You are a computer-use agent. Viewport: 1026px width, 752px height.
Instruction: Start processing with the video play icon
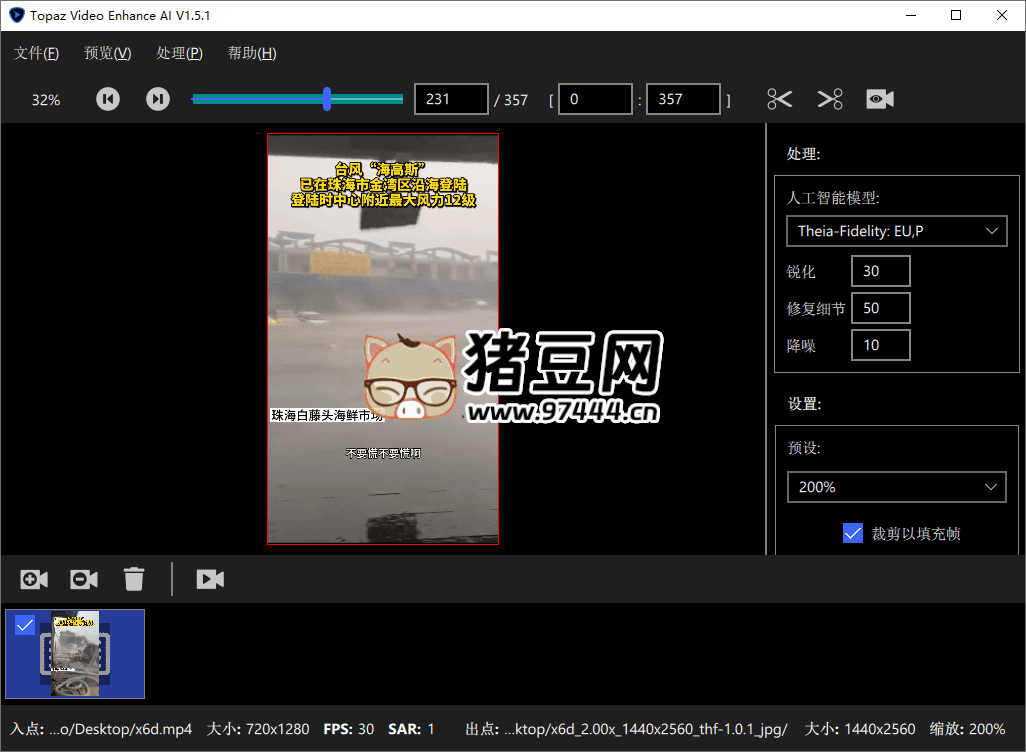pos(210,579)
